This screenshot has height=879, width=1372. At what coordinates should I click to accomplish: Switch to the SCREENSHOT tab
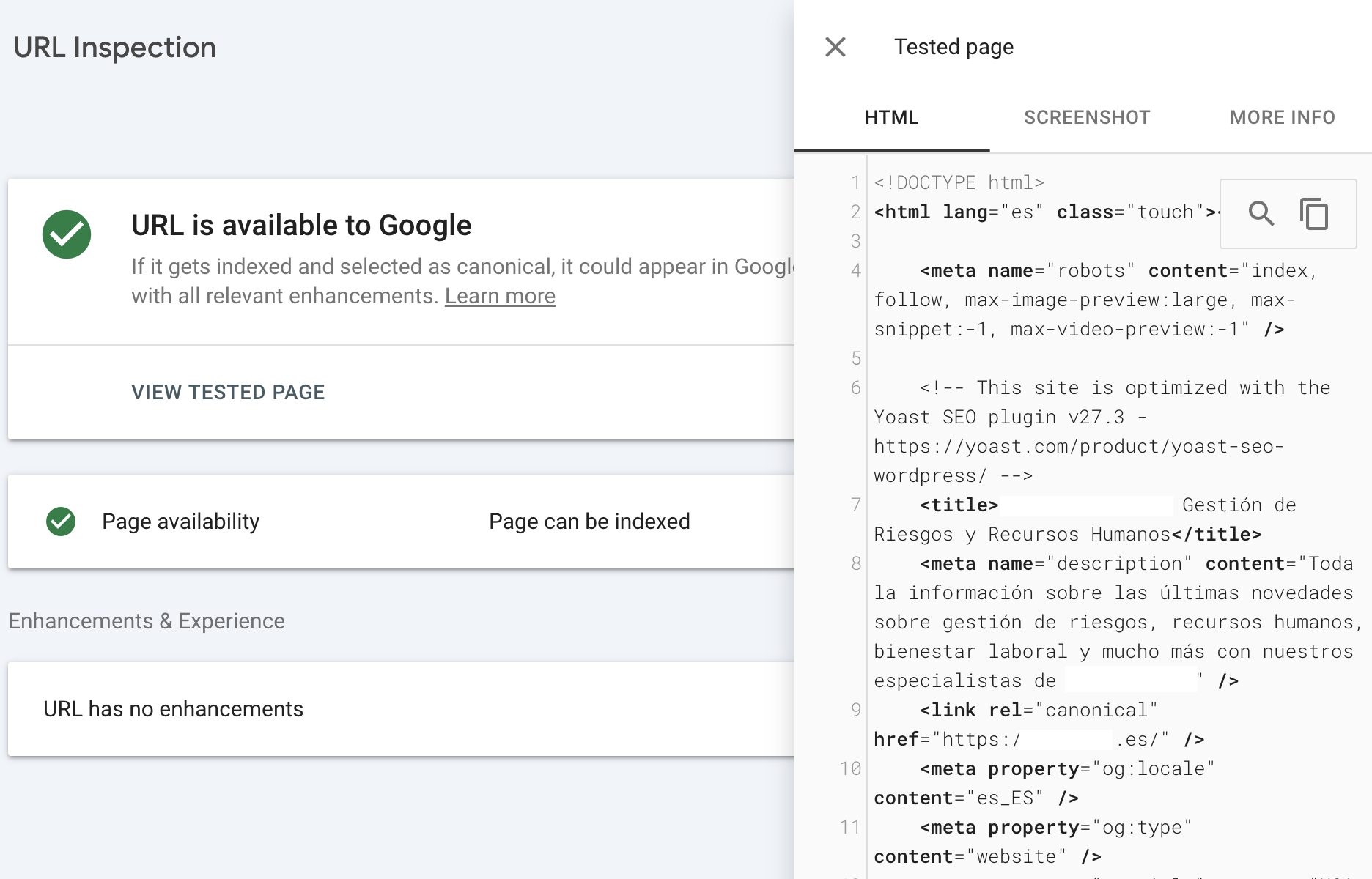click(x=1086, y=117)
